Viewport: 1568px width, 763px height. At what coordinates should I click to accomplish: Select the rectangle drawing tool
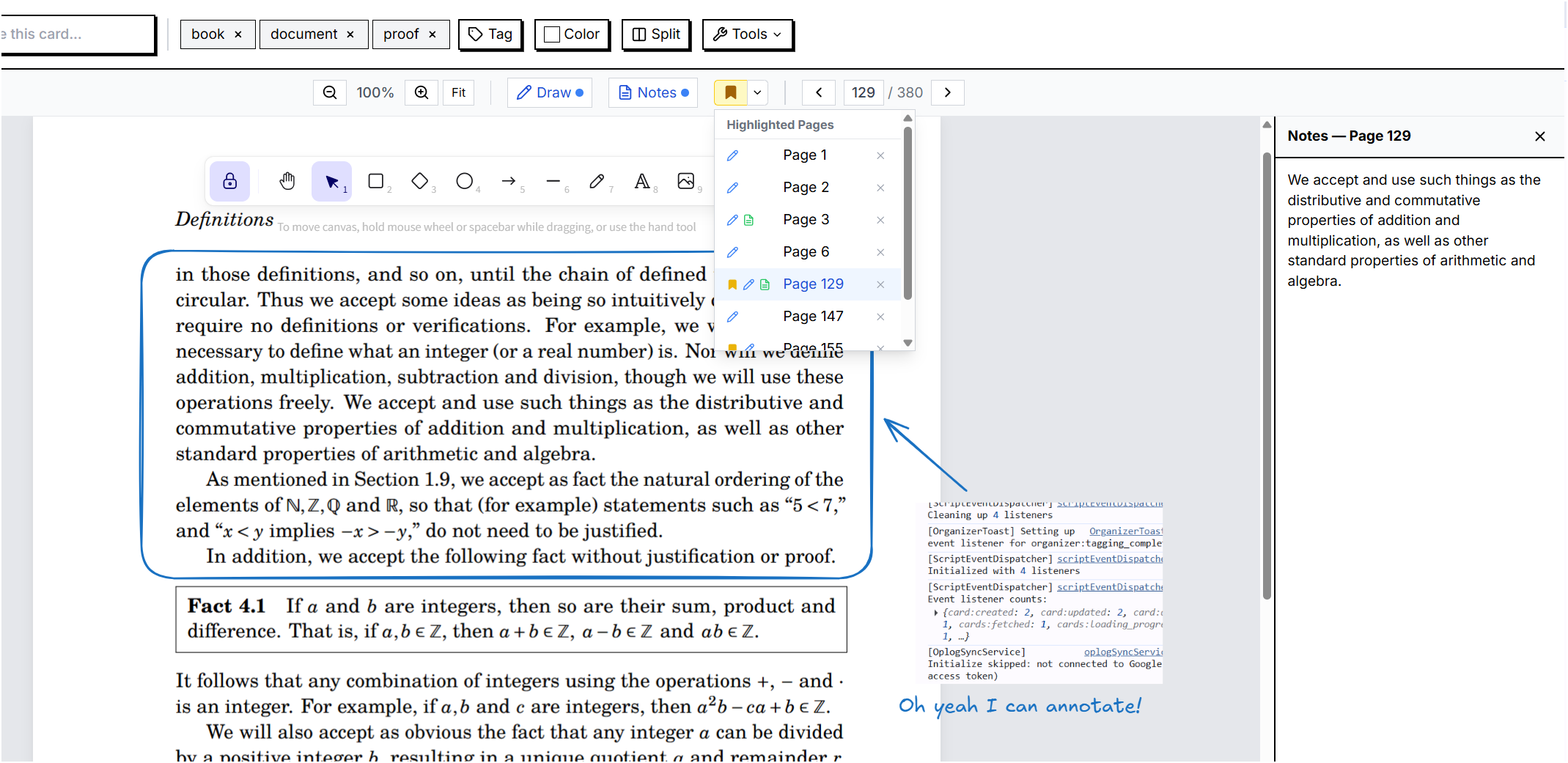tap(376, 181)
